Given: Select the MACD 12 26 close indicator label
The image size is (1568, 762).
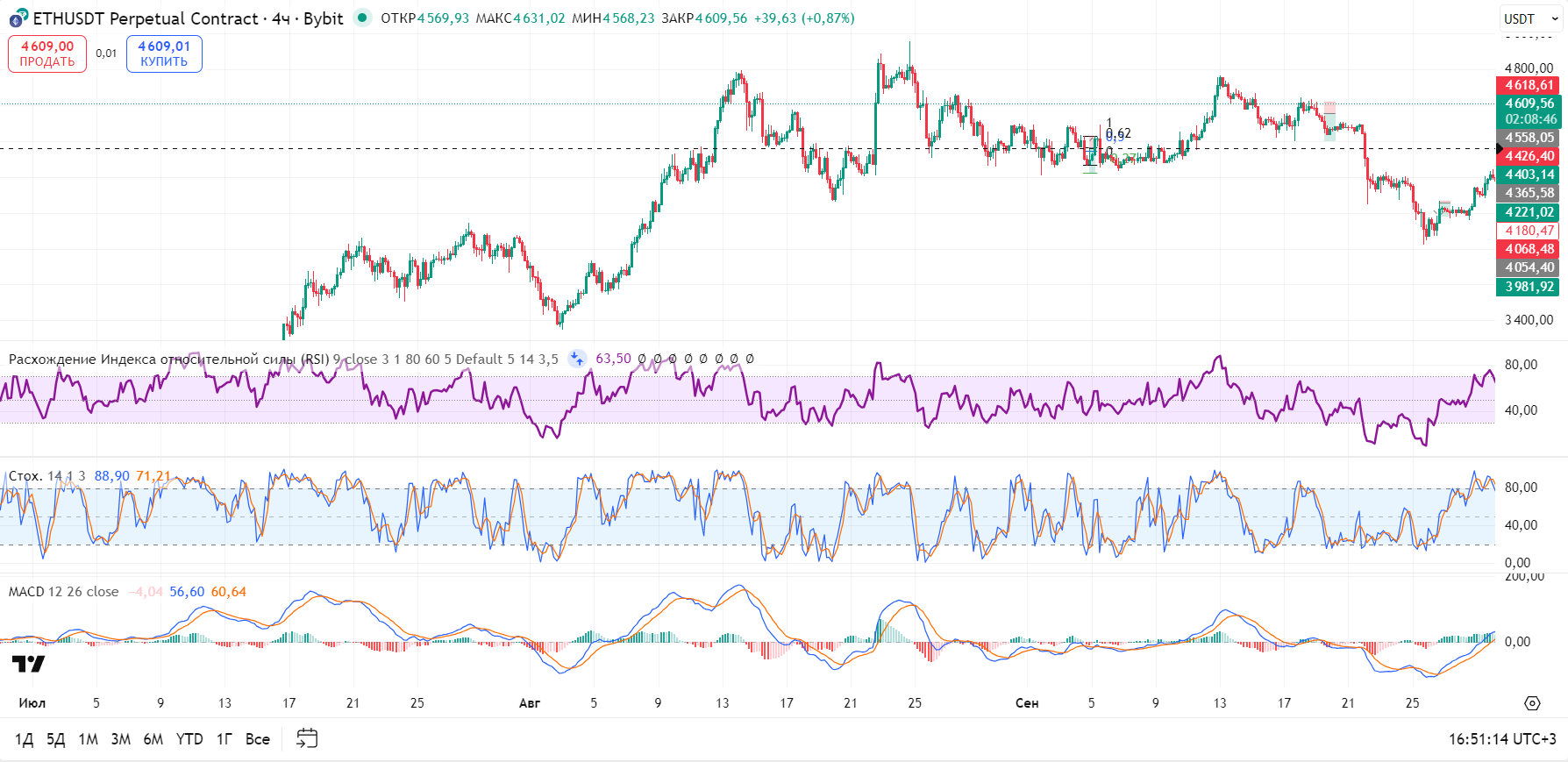Looking at the screenshot, I should click(x=63, y=592).
